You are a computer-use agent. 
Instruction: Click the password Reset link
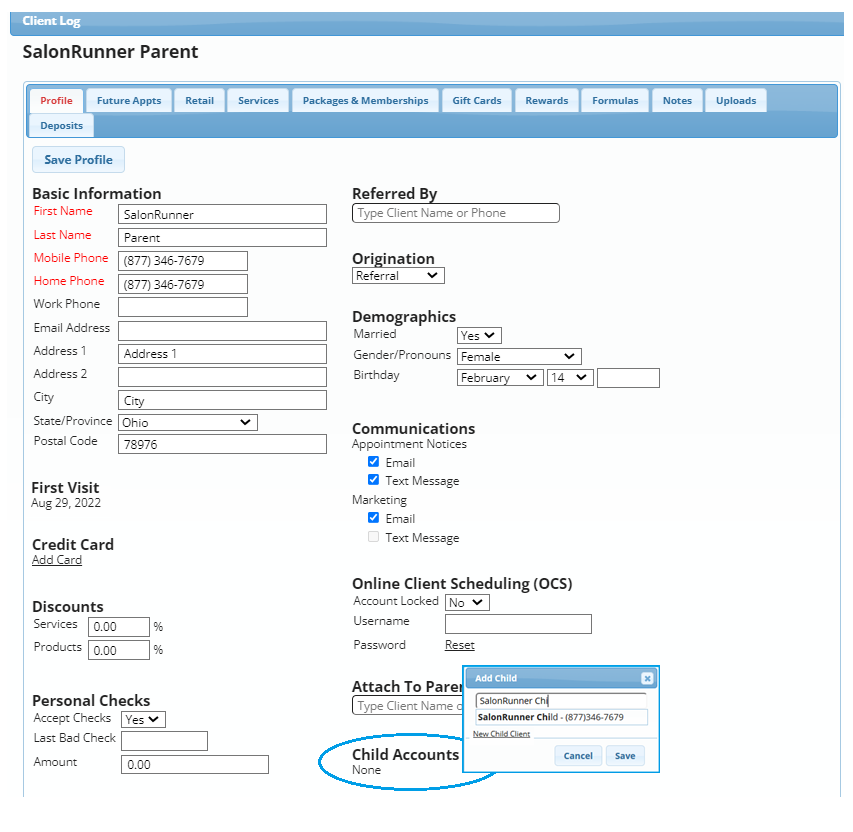click(460, 645)
